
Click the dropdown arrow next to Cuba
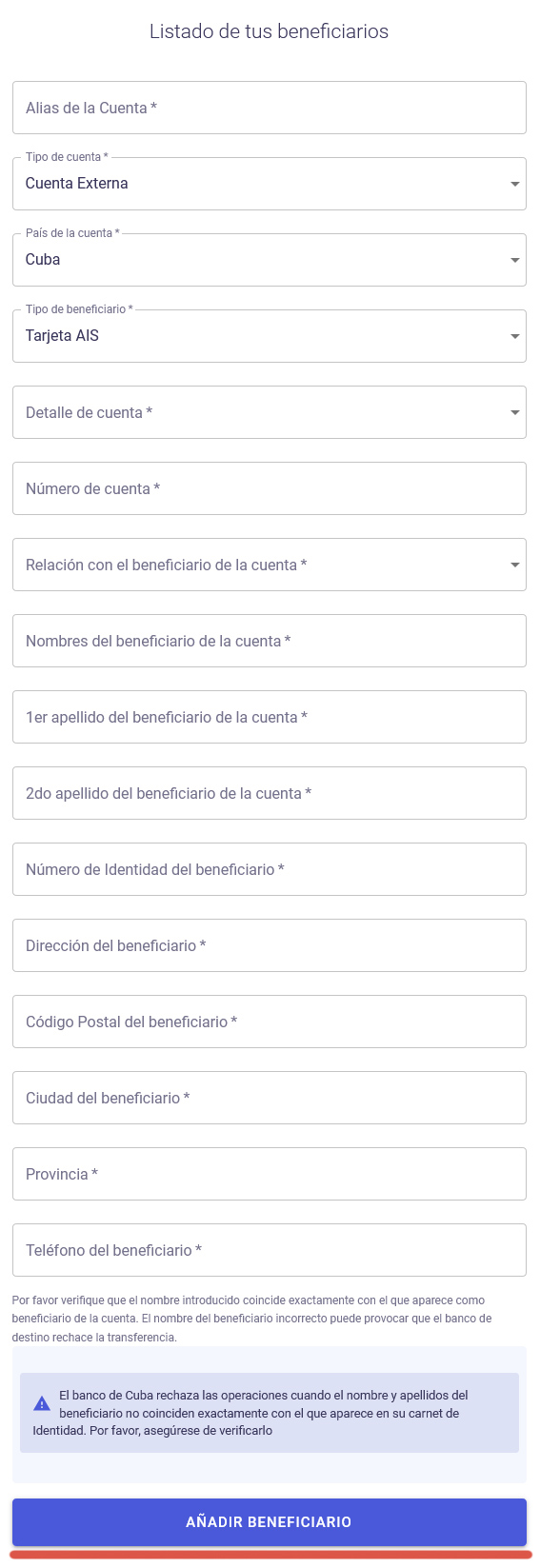515,260
